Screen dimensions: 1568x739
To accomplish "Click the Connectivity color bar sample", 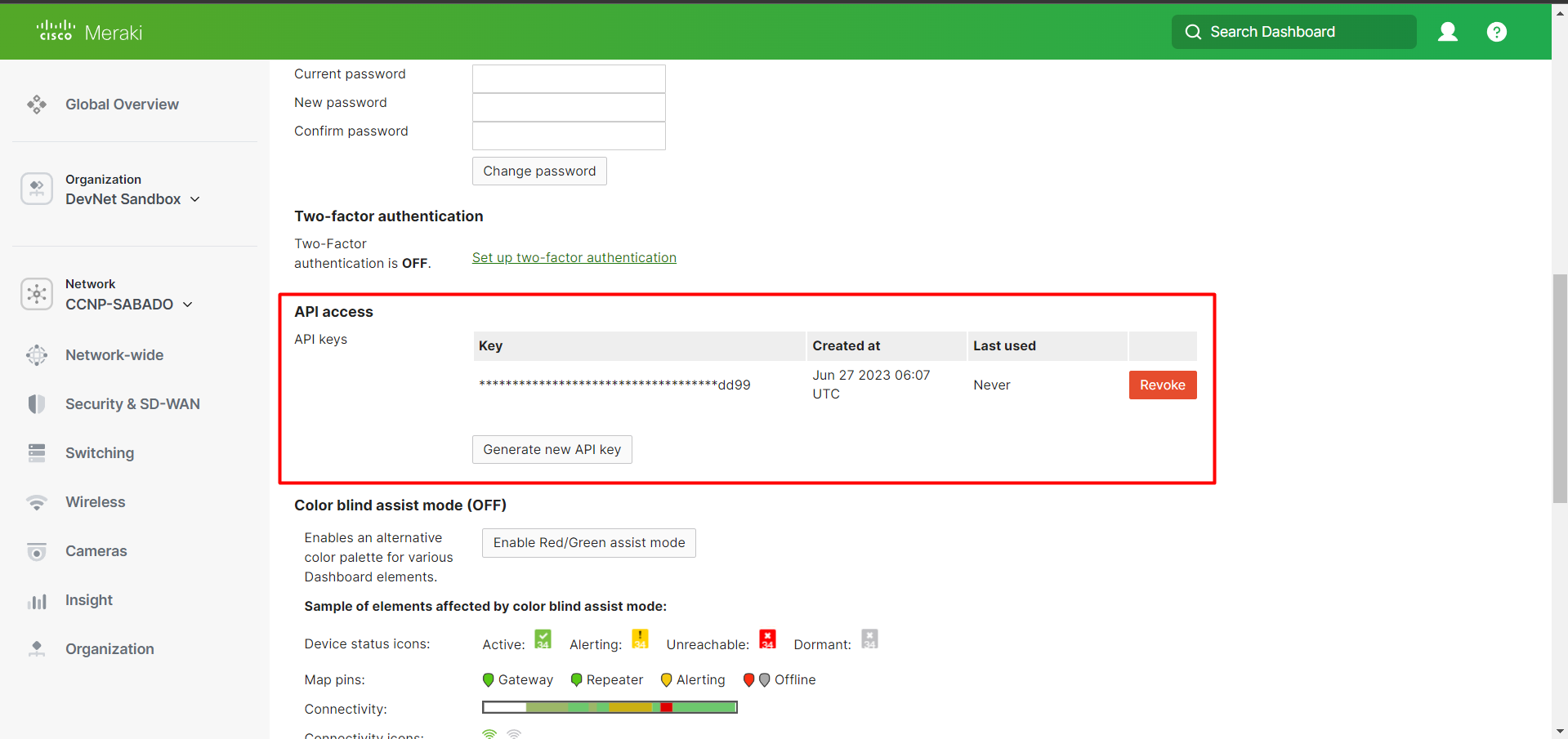I will tap(610, 707).
